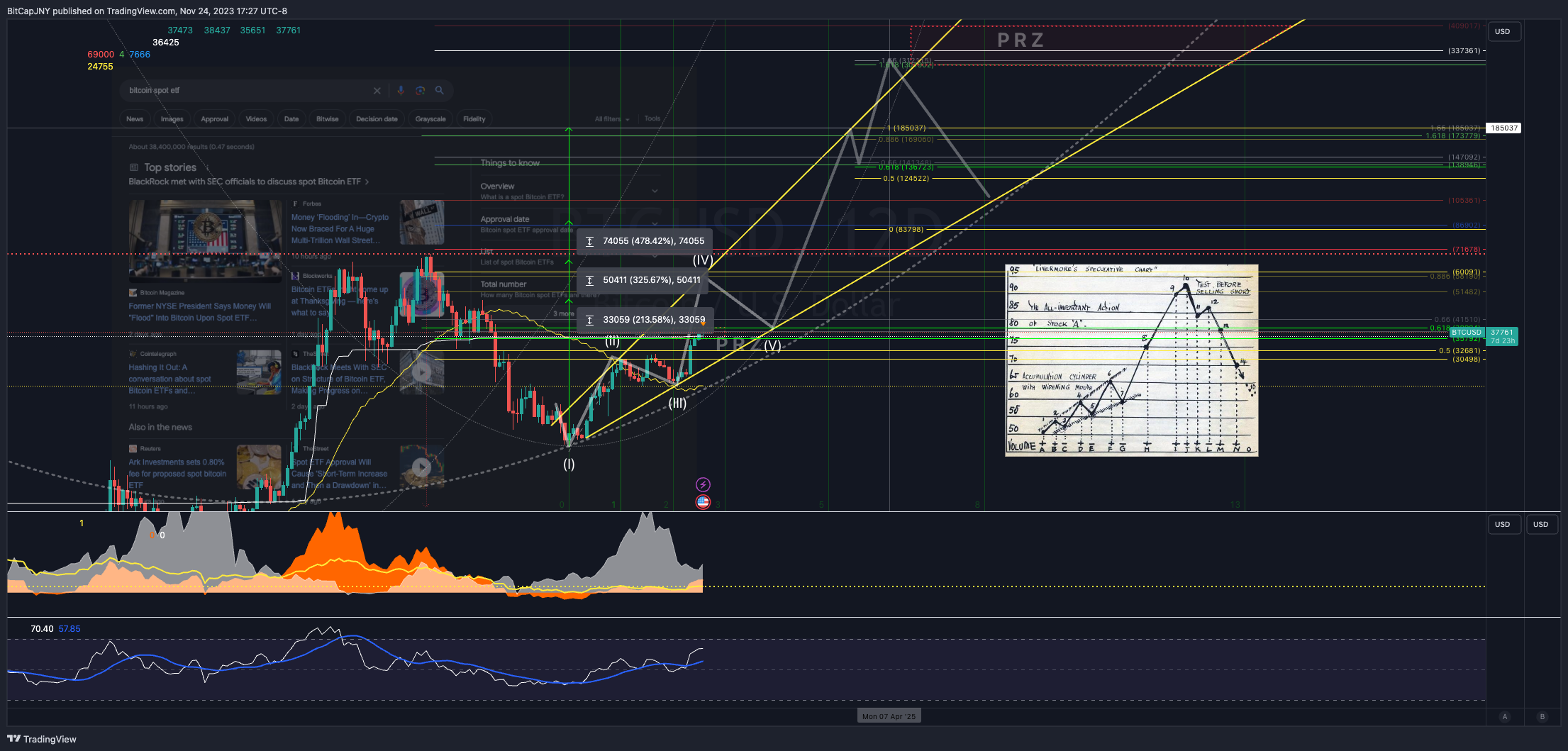Select the (I) wave label

point(569,464)
